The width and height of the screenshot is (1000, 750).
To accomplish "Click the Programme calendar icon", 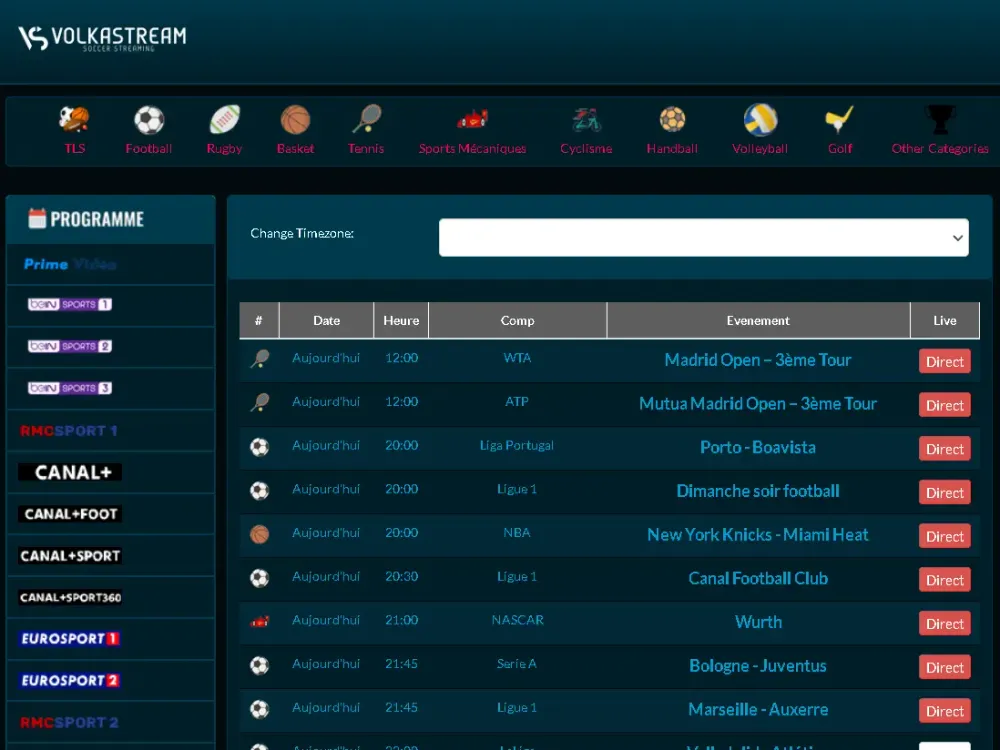I will [x=37, y=218].
